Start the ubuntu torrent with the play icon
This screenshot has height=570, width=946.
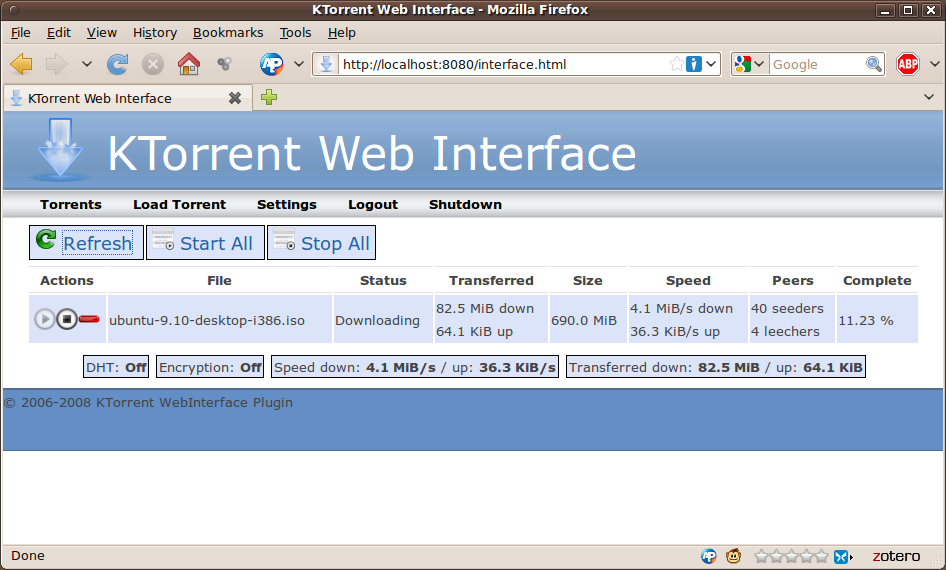[x=44, y=318]
